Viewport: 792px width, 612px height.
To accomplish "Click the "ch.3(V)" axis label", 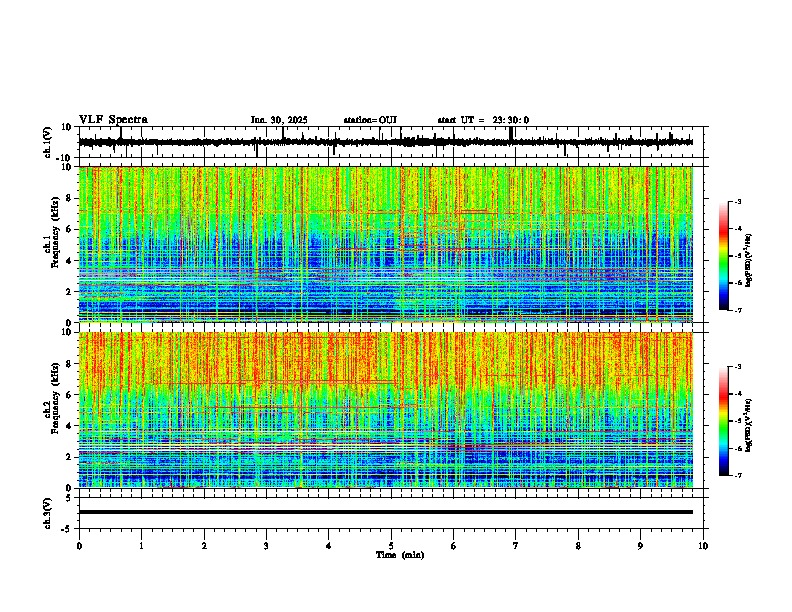I will click(48, 513).
